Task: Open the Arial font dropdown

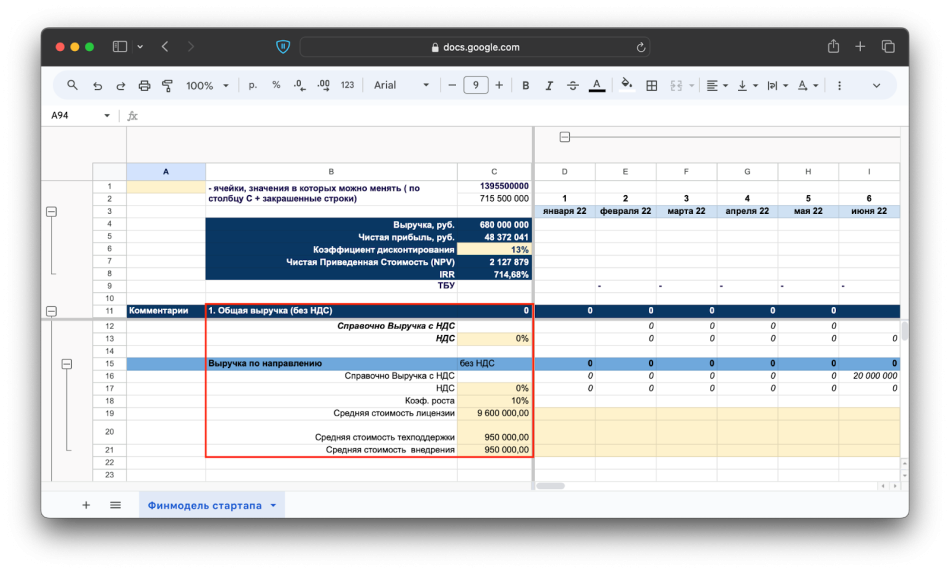Action: pos(402,86)
